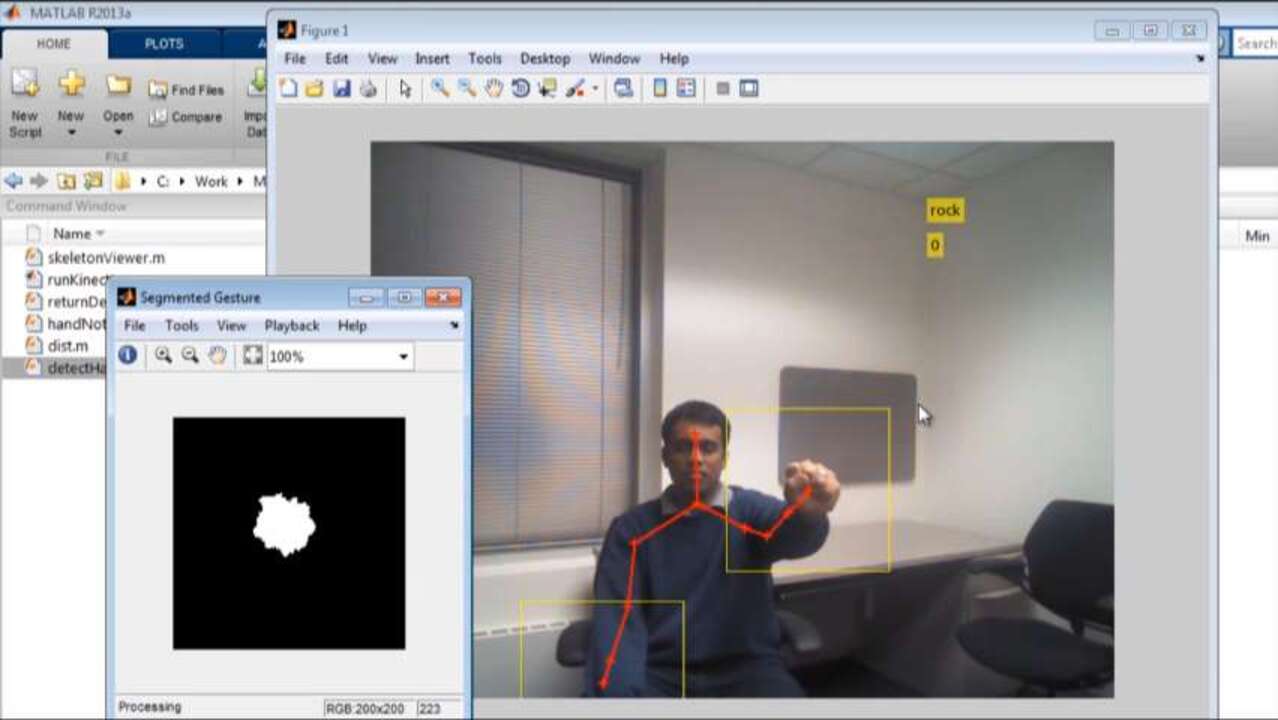Click the Save Figure floppy disk icon
Image resolution: width=1278 pixels, height=720 pixels.
pos(342,89)
